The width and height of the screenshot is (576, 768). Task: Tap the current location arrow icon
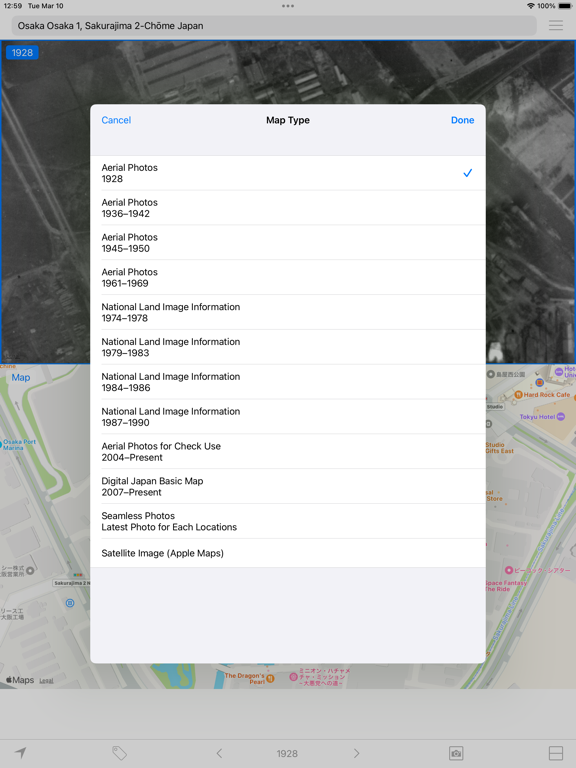pyautogui.click(x=21, y=753)
